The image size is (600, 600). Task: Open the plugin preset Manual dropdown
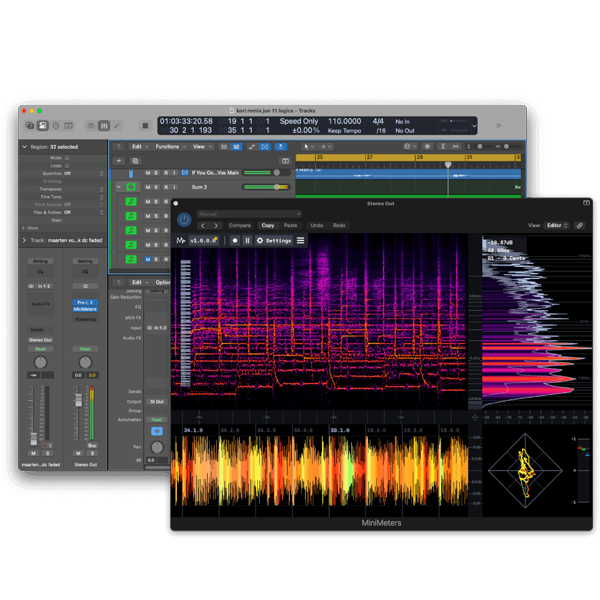[x=249, y=214]
